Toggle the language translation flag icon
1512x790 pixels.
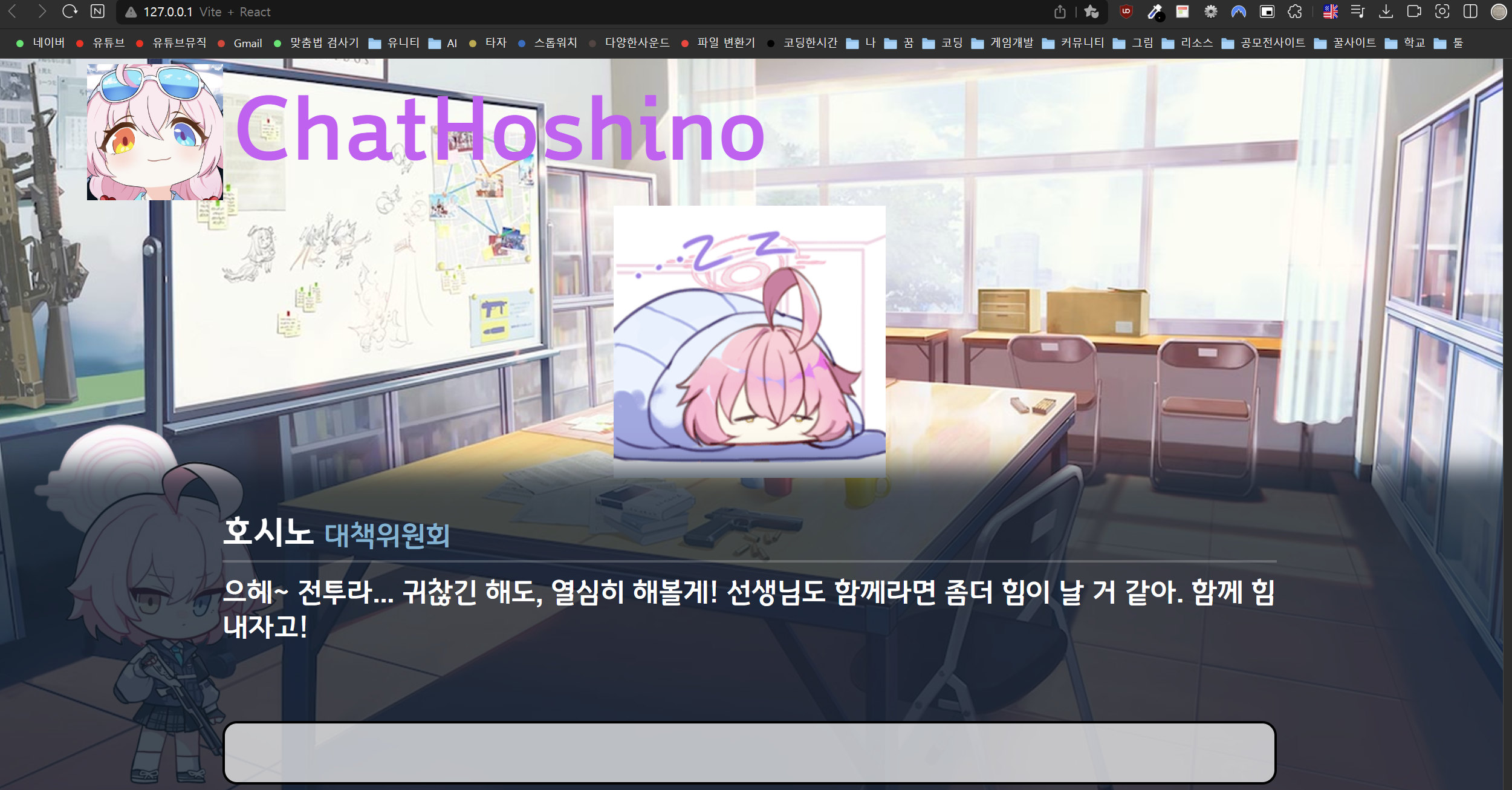click(x=1331, y=11)
